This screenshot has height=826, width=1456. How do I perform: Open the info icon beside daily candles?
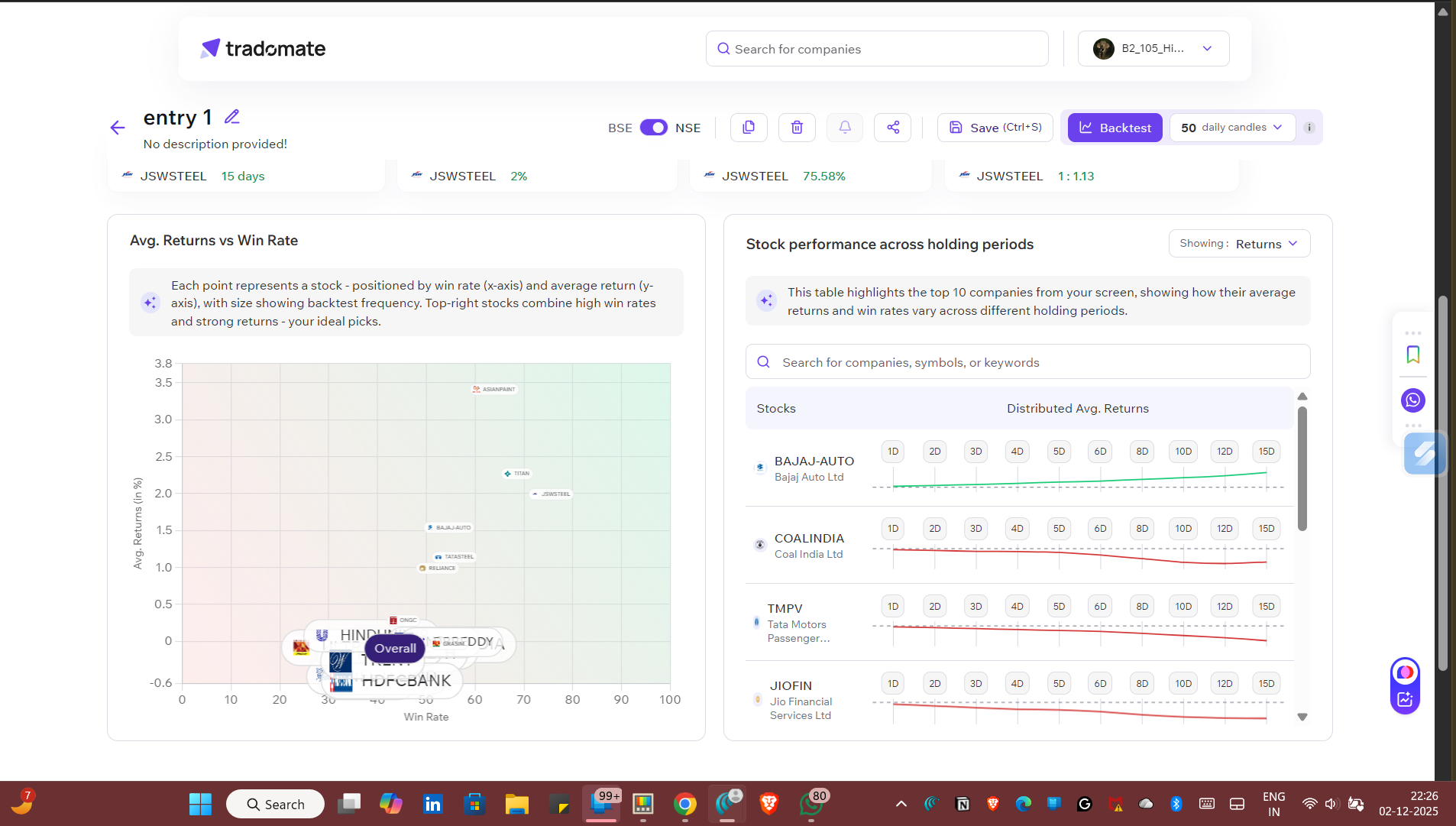click(x=1309, y=128)
